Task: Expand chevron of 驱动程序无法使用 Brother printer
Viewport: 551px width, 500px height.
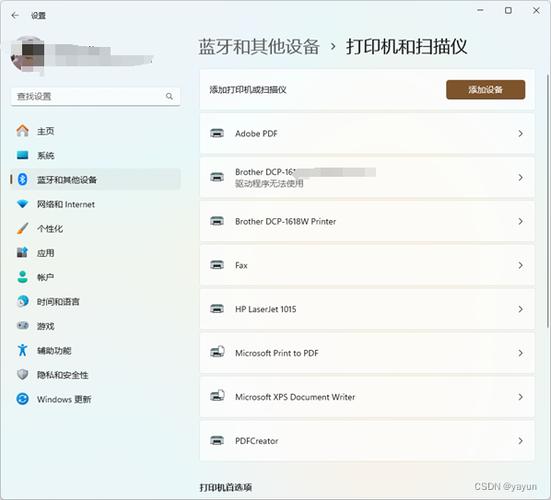Action: 520,177
